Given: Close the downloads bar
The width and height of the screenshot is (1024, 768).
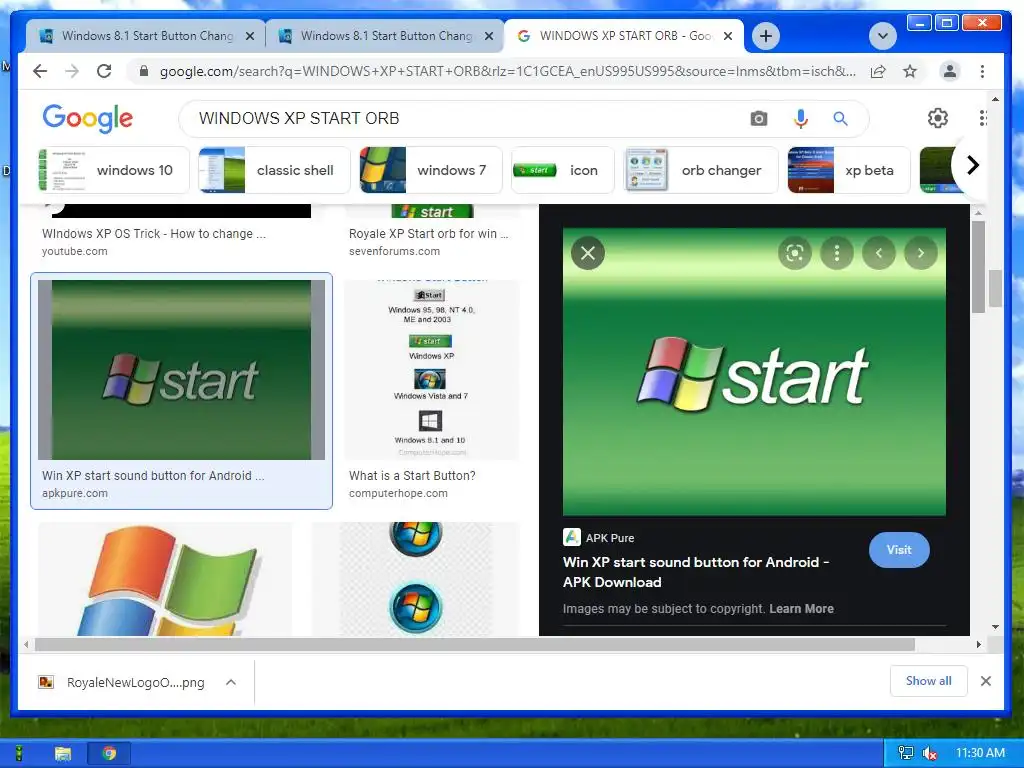Looking at the screenshot, I should click(x=985, y=681).
